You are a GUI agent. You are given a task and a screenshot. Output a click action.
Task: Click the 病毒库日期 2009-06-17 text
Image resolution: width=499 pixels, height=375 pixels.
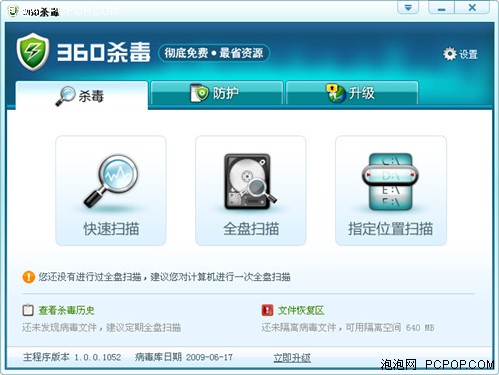(x=184, y=357)
